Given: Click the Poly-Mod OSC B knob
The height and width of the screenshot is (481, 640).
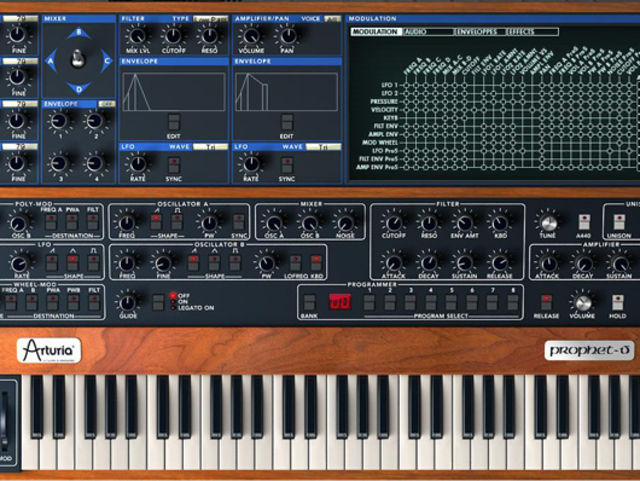Looking at the screenshot, I should [18, 223].
